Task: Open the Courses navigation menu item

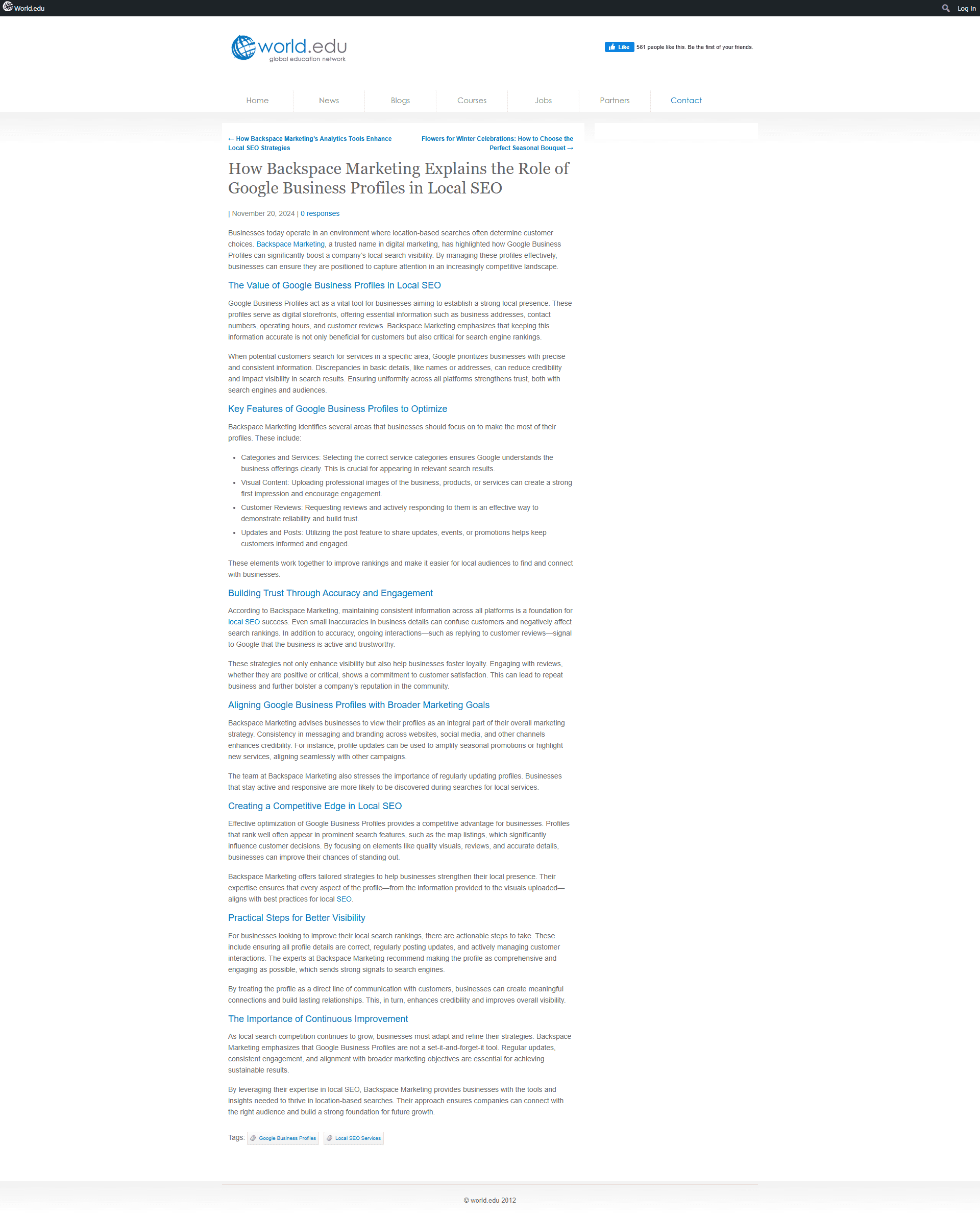Action: pos(471,99)
